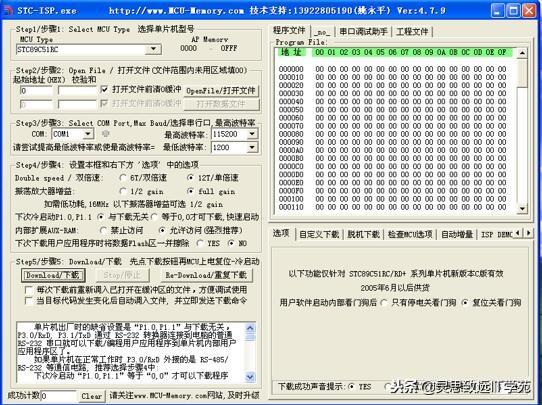Click hex view scrollbar down arrow
Viewport: 542px width, 405px height.
click(x=522, y=209)
